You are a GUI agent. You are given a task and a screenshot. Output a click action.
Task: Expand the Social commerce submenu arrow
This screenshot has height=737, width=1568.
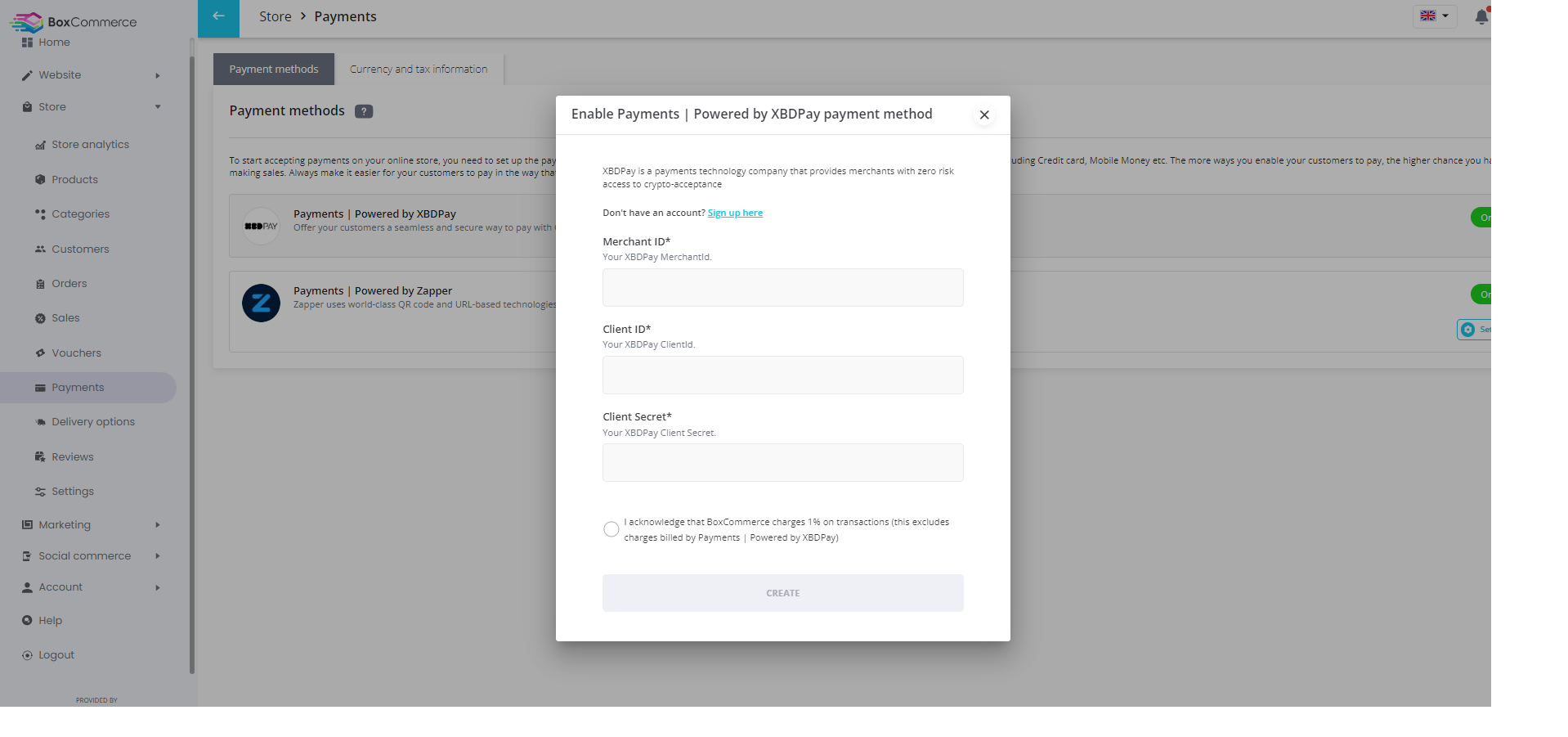(158, 556)
